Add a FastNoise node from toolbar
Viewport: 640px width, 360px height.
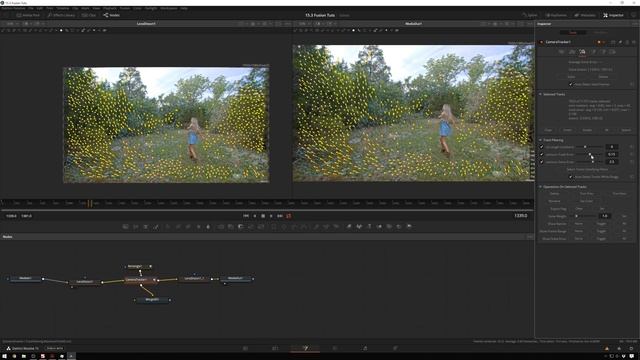[x=136, y=227]
